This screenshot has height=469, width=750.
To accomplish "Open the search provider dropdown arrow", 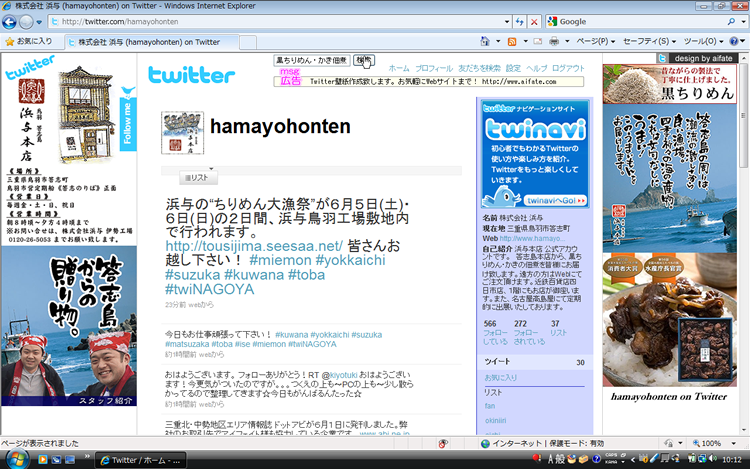I will pyautogui.click(x=743, y=22).
